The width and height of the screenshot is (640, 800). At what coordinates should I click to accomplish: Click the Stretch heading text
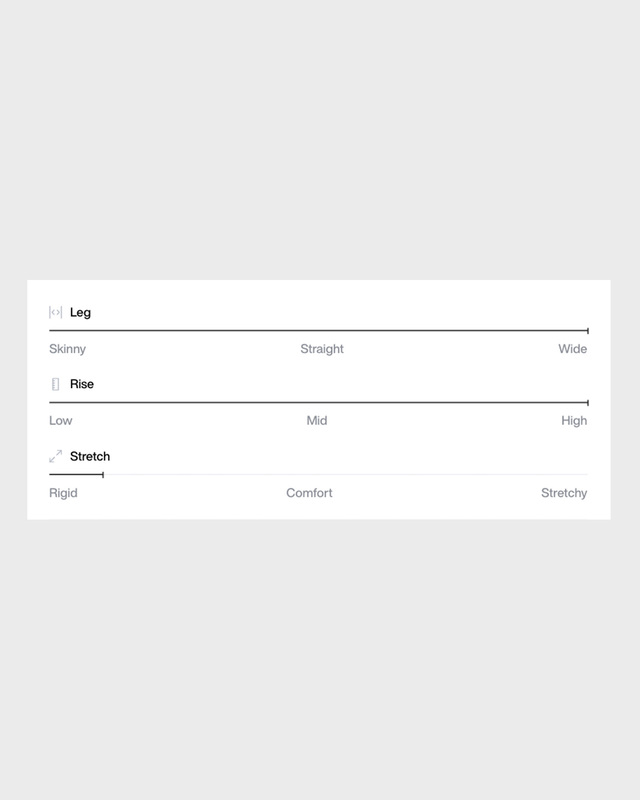point(90,456)
